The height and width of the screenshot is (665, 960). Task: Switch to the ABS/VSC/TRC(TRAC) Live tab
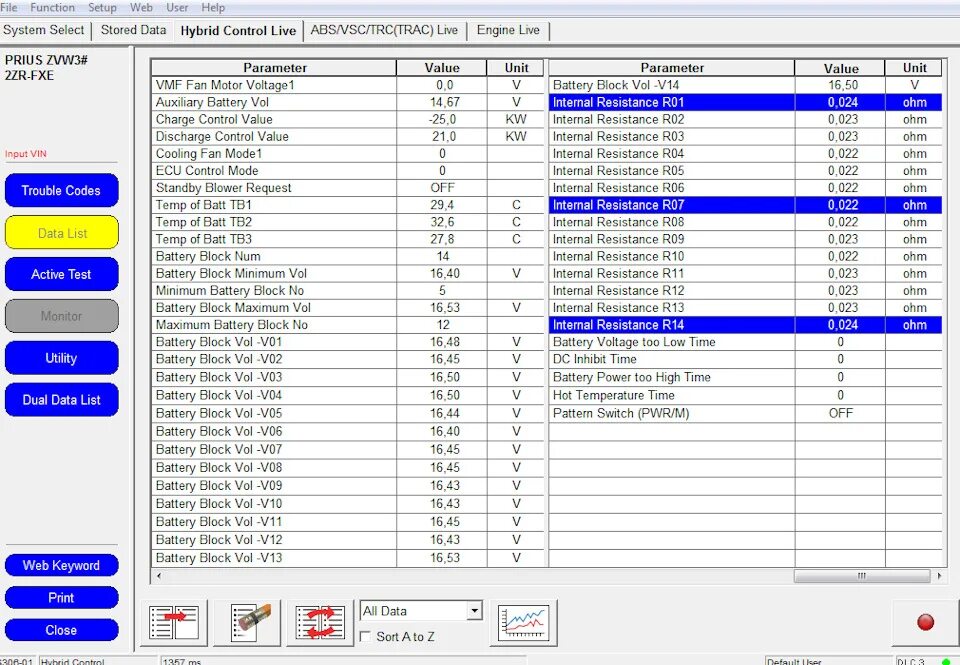tap(384, 30)
